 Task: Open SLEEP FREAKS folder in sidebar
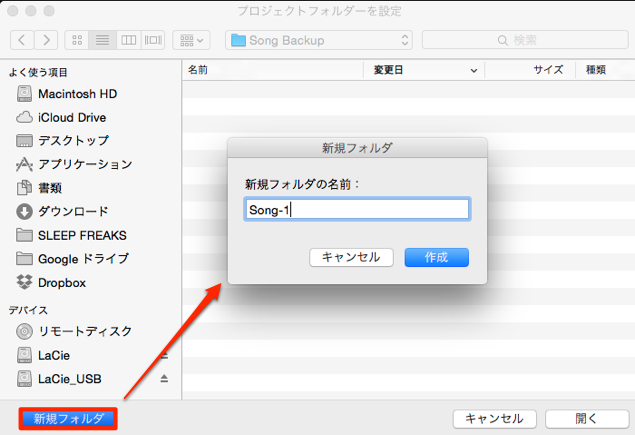(x=71, y=235)
